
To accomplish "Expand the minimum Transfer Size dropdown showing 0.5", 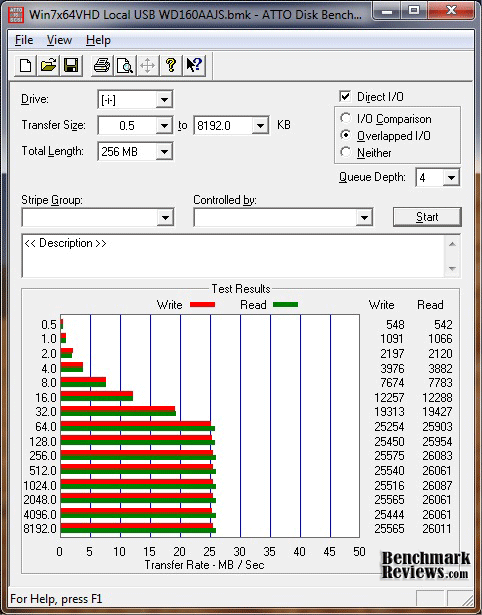I will [164, 126].
